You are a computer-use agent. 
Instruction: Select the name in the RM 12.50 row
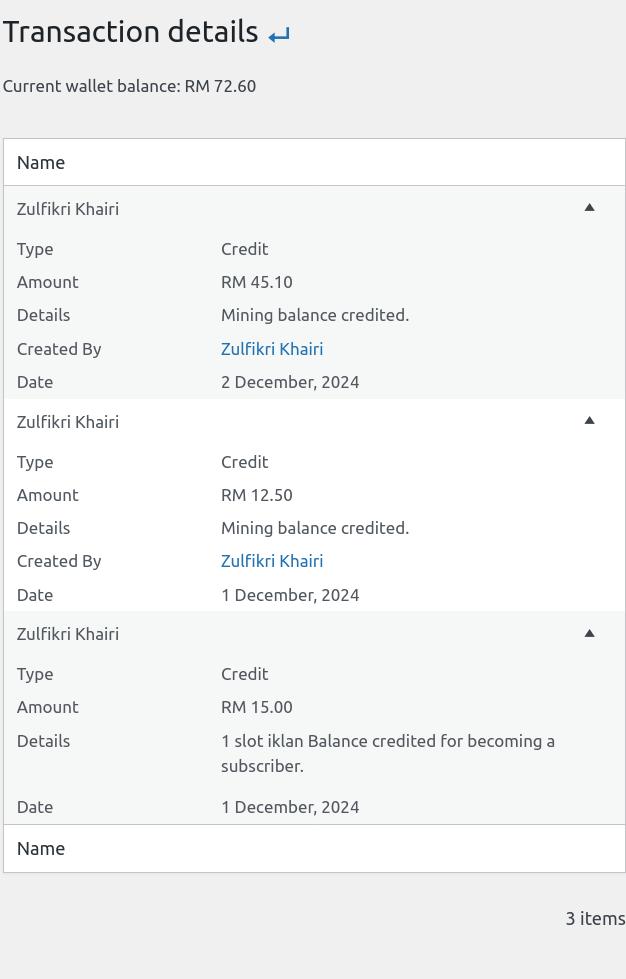[x=68, y=422]
